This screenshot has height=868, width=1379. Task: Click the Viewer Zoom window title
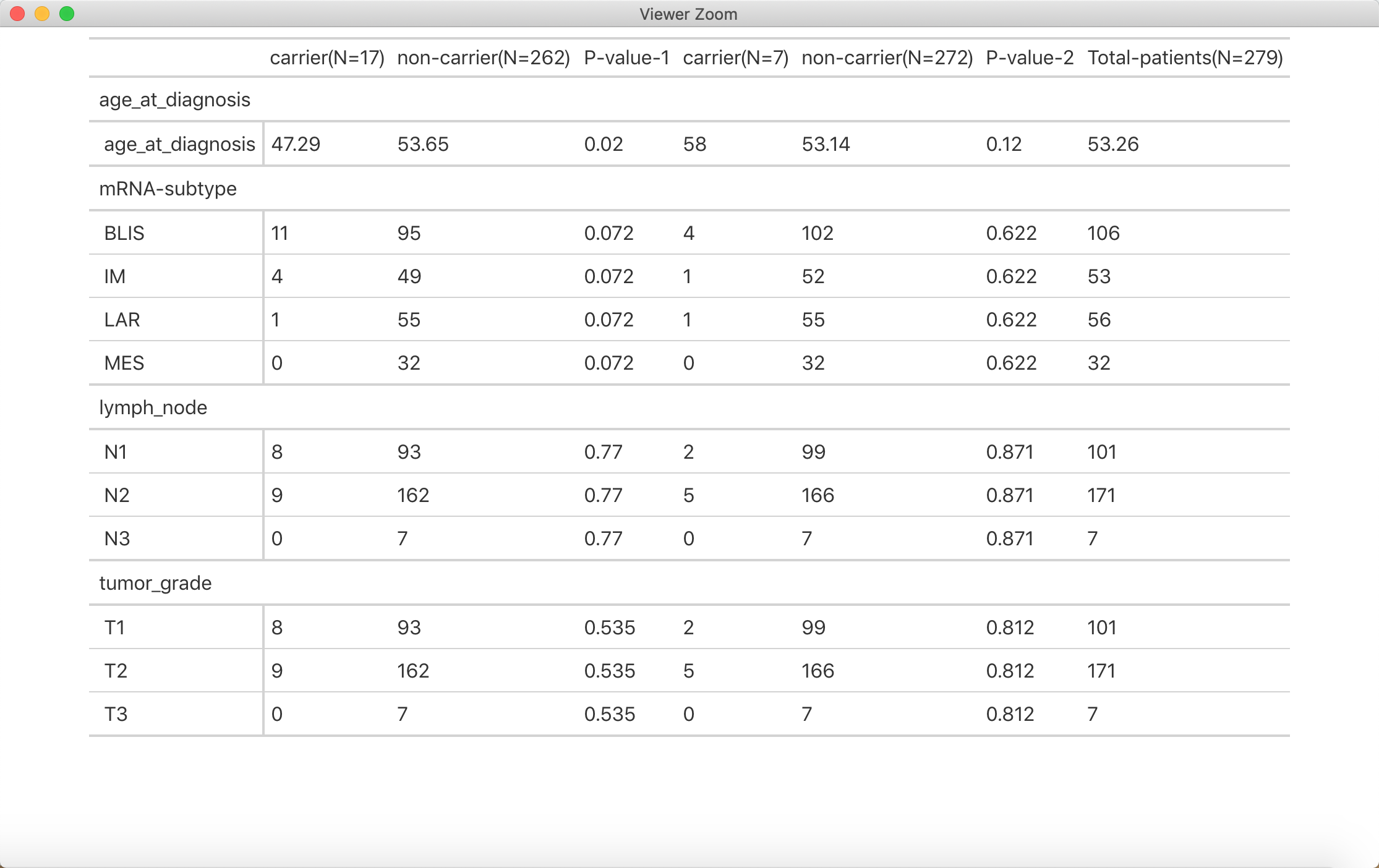688,14
